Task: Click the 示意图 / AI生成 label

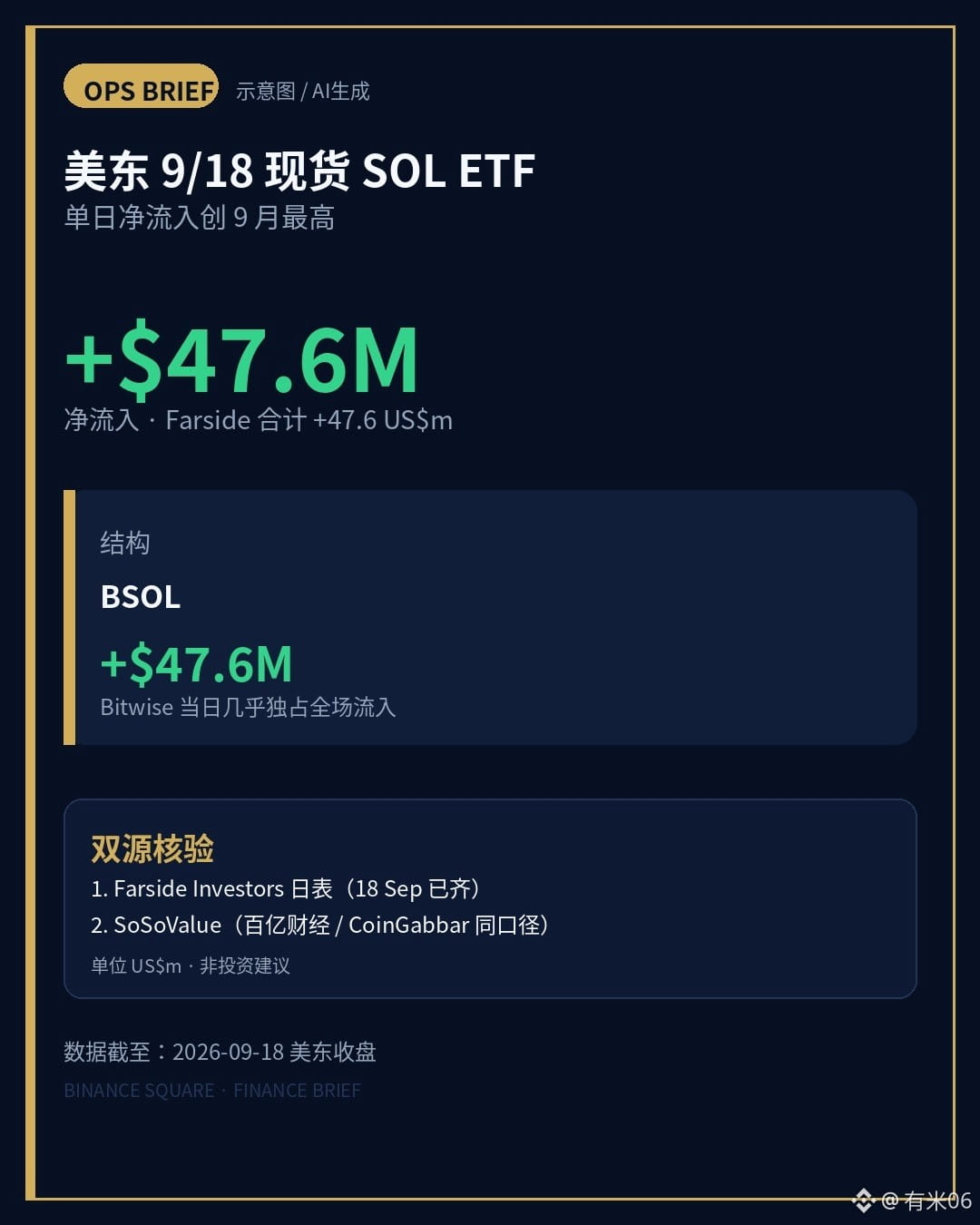Action: pyautogui.click(x=303, y=91)
